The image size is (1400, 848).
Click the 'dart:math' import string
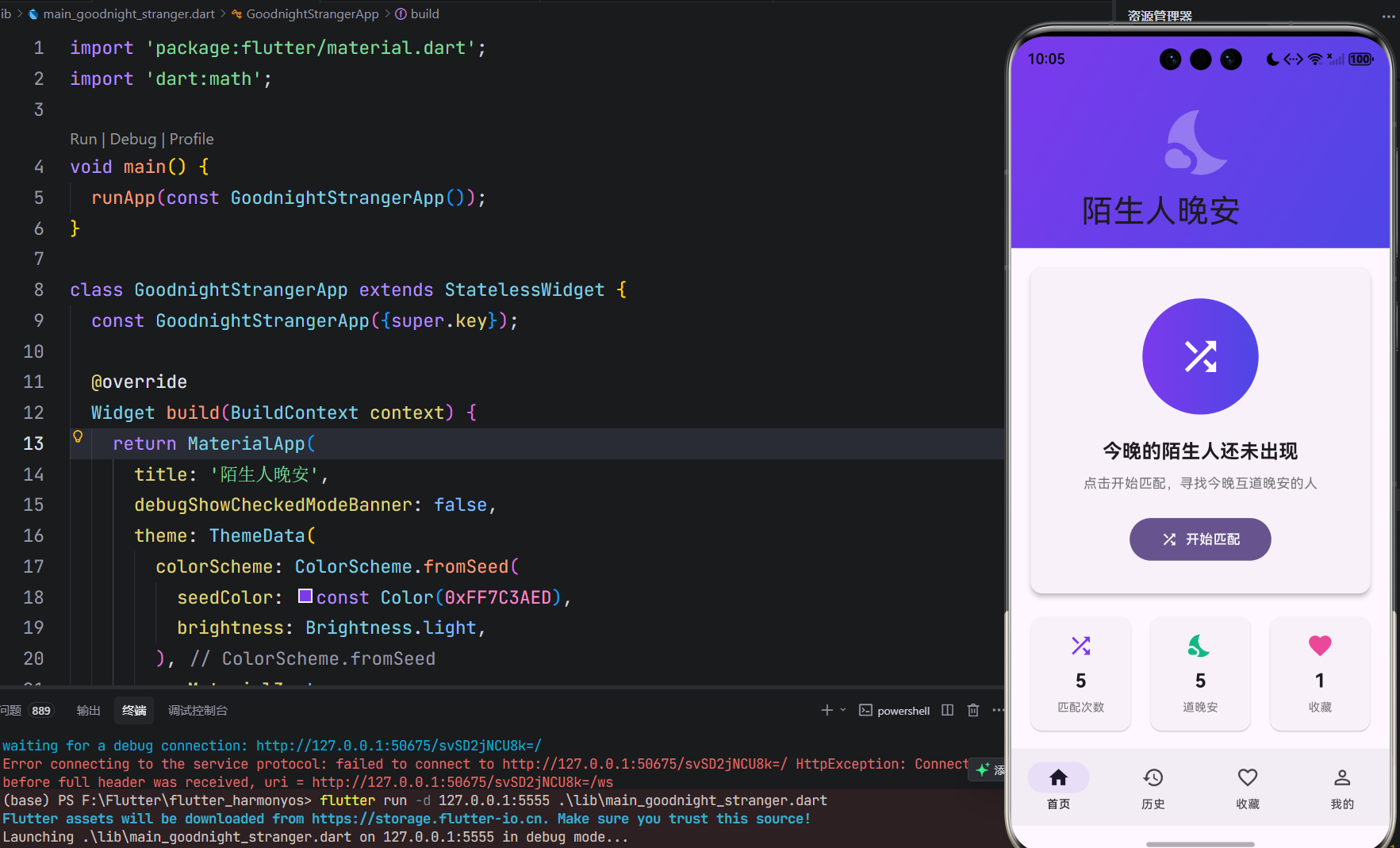[203, 79]
